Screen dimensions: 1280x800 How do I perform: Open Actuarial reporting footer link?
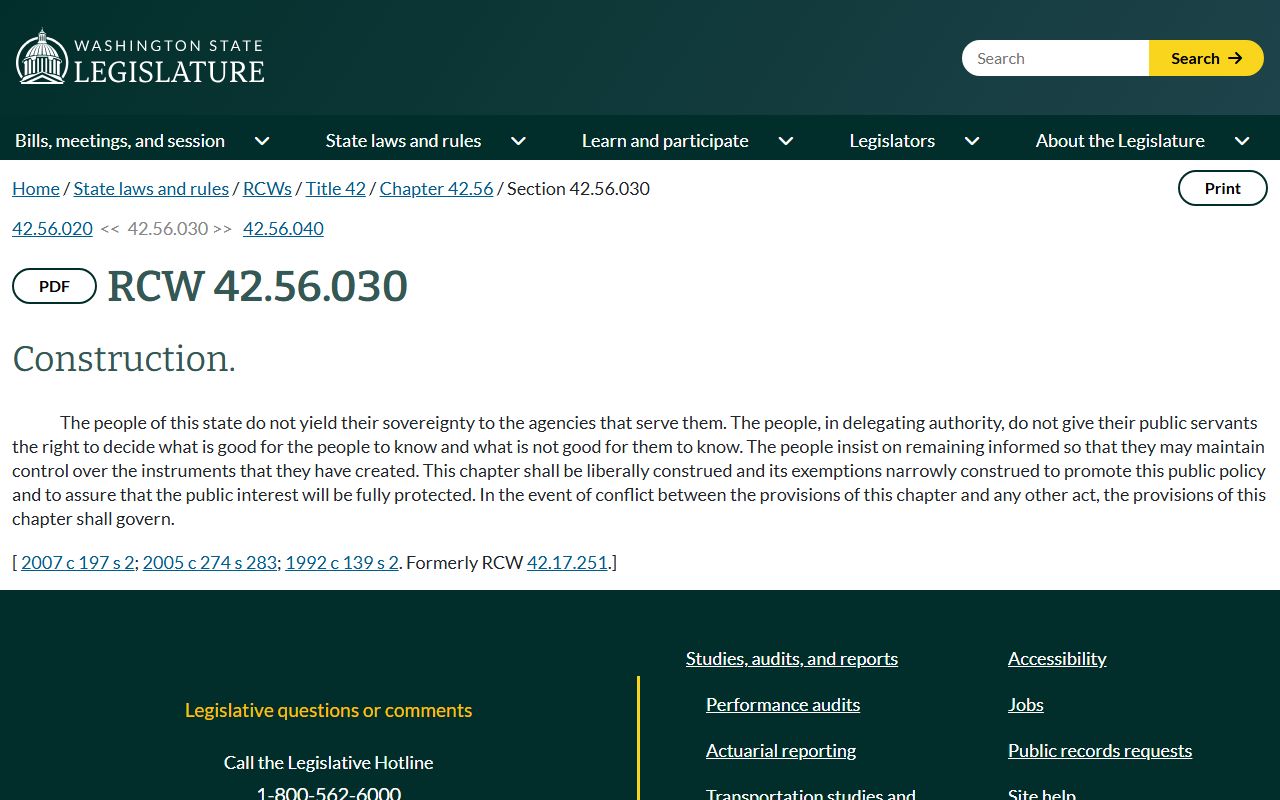[781, 750]
